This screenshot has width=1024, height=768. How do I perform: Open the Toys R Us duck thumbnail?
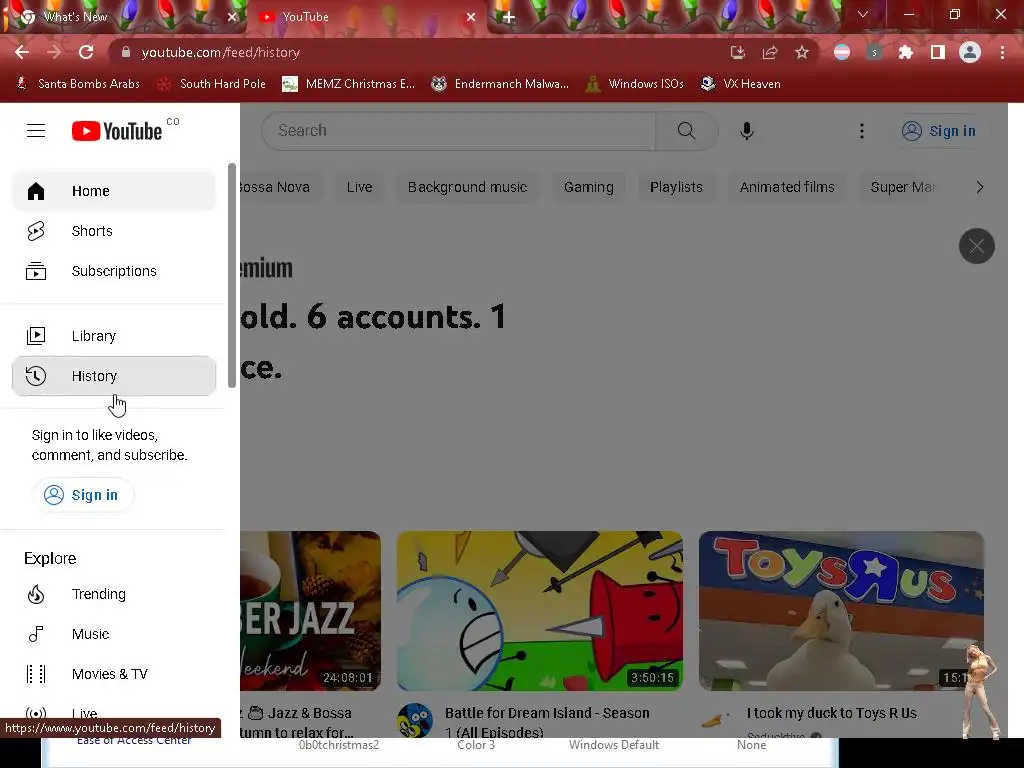click(841, 611)
